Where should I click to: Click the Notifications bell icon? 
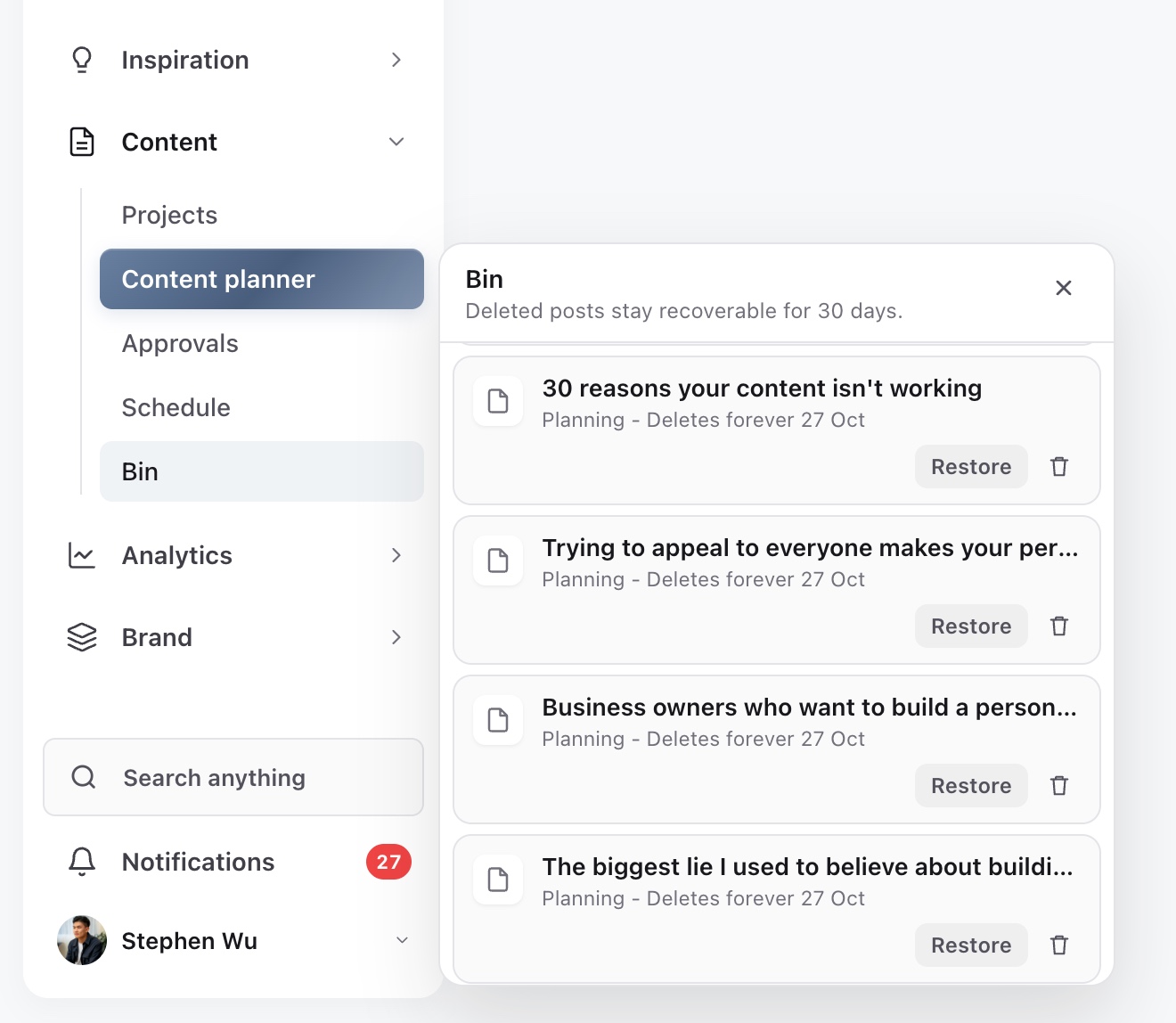click(82, 862)
